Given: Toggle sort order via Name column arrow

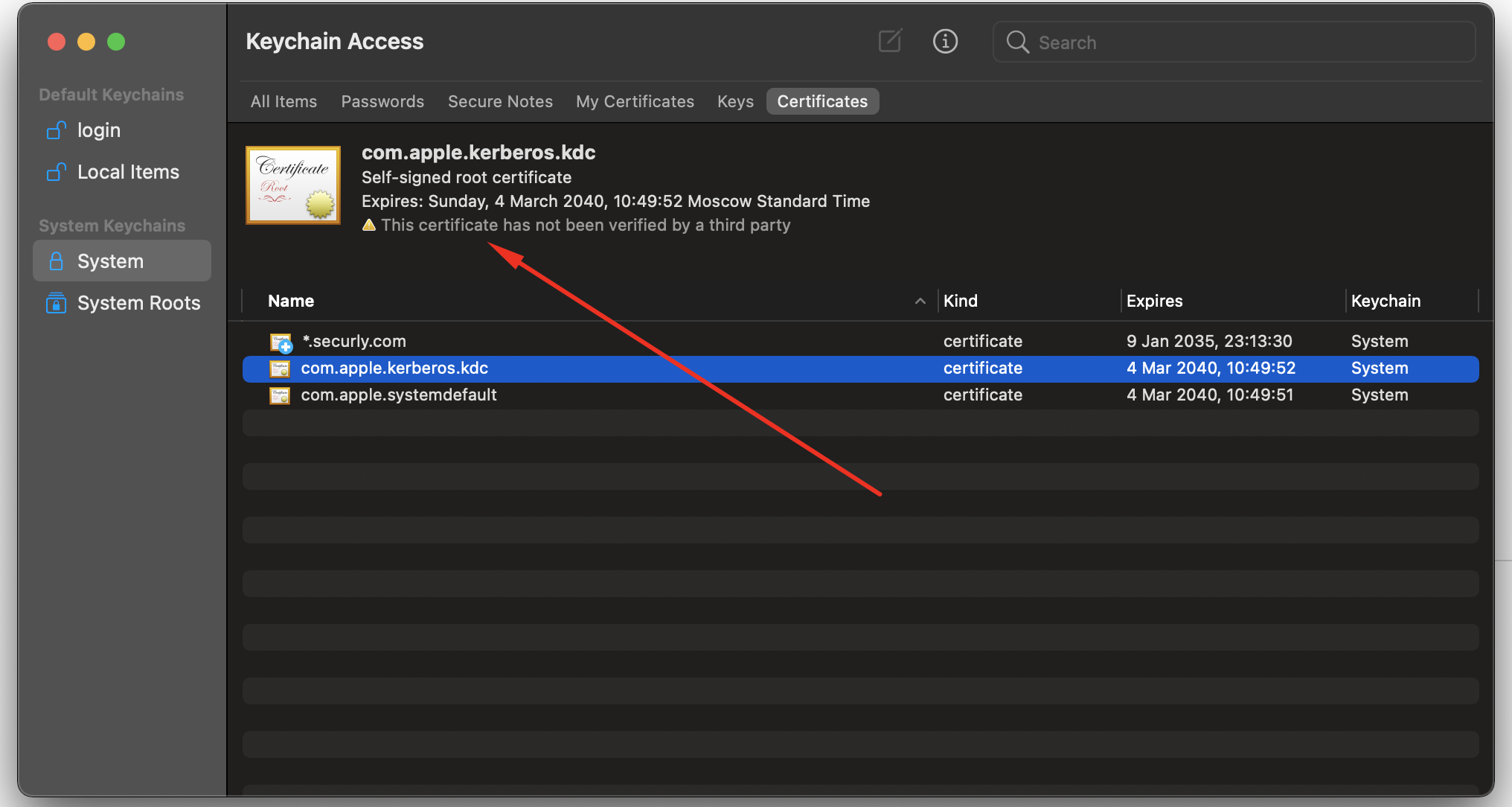Looking at the screenshot, I should pyautogui.click(x=920, y=301).
